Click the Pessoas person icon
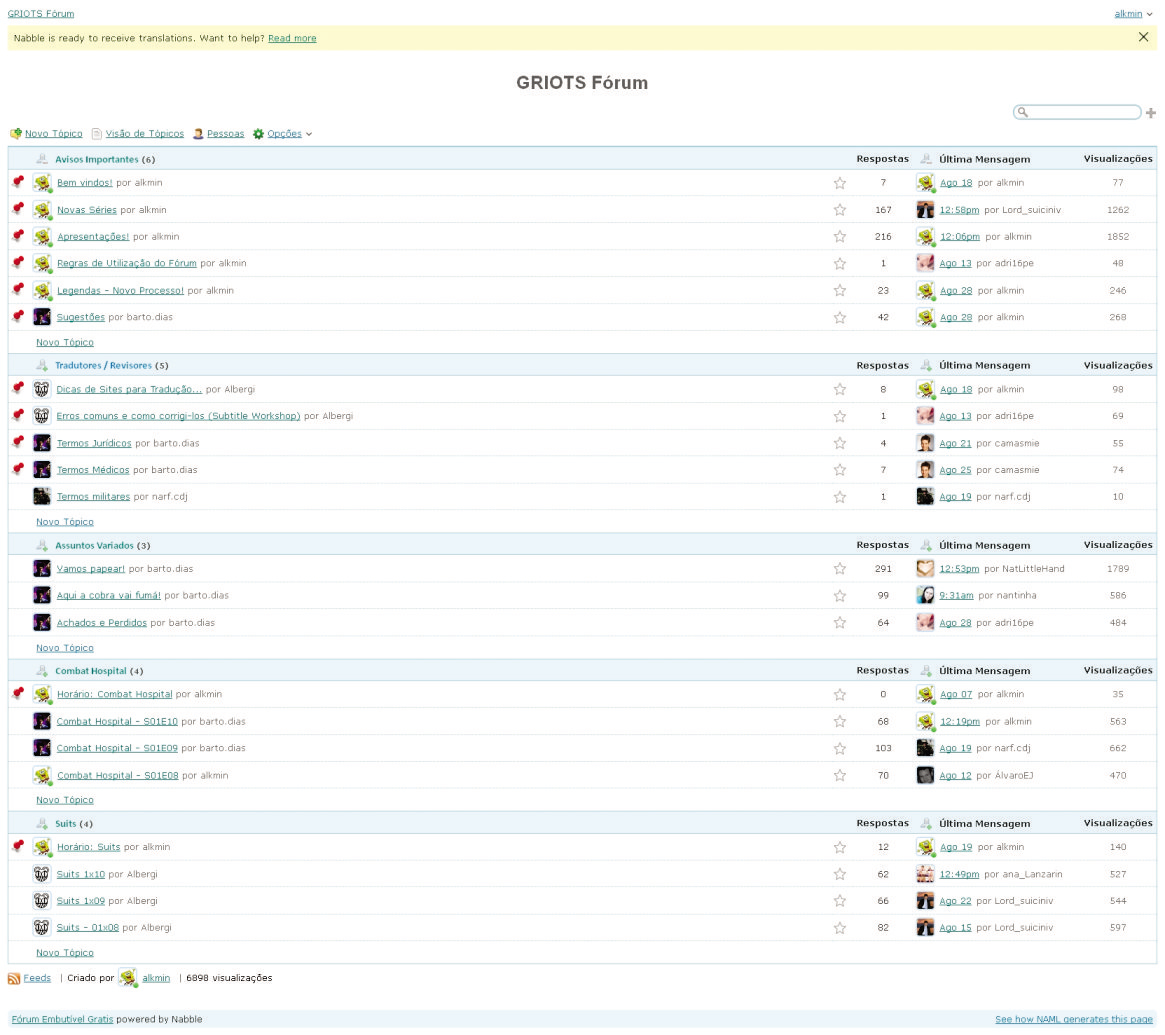Screen dimensions: 1165x1035 click(x=198, y=134)
